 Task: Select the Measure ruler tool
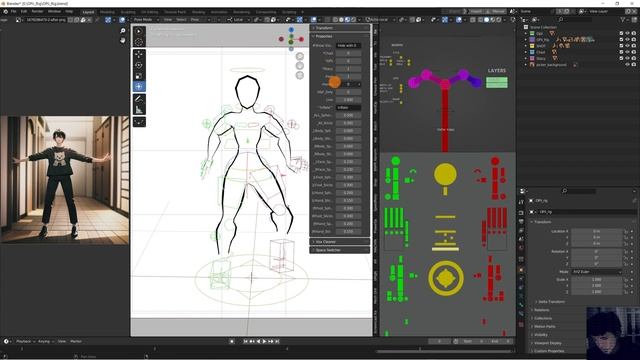click(x=139, y=109)
